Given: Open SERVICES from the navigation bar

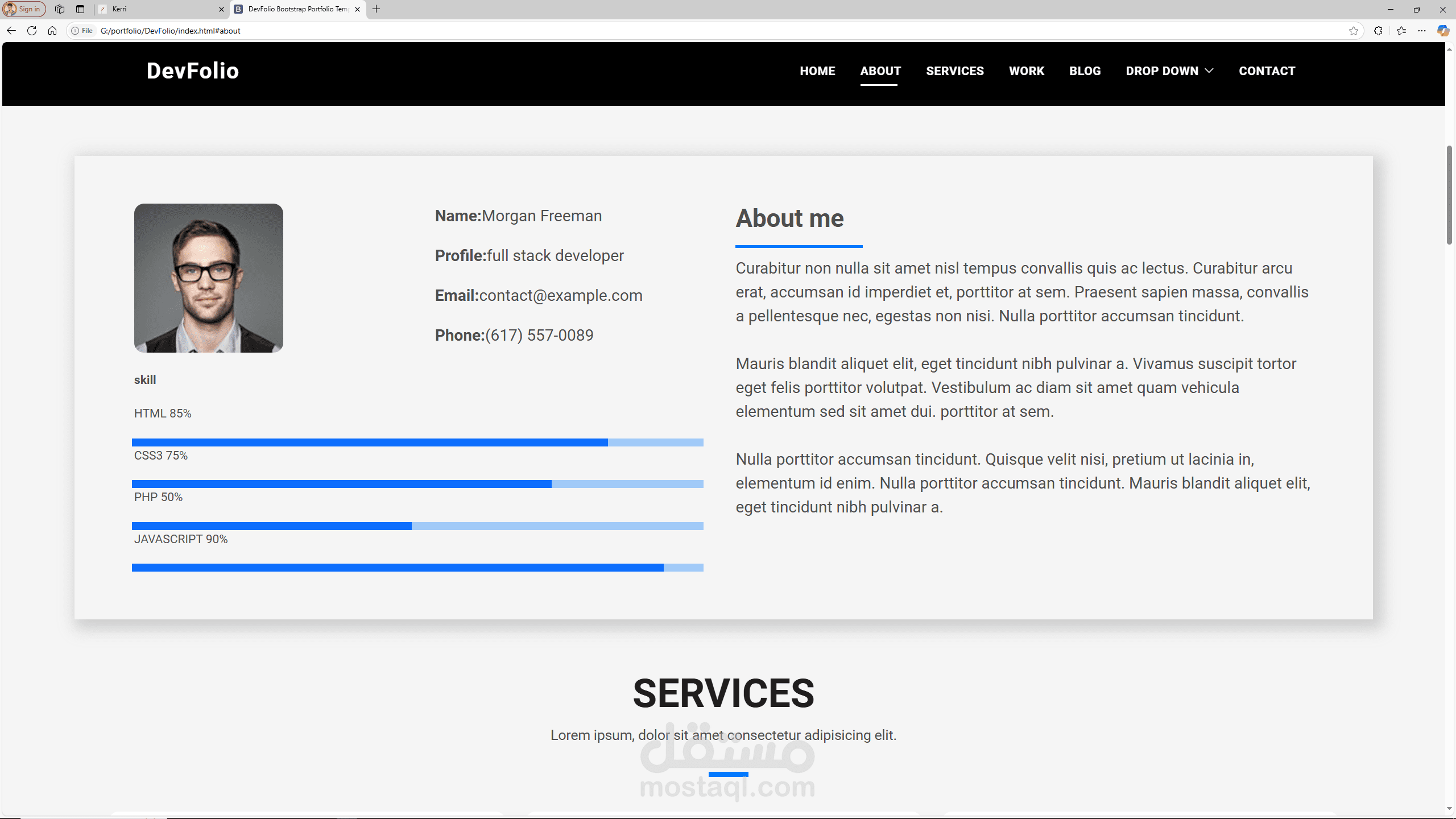Looking at the screenshot, I should pyautogui.click(x=955, y=71).
